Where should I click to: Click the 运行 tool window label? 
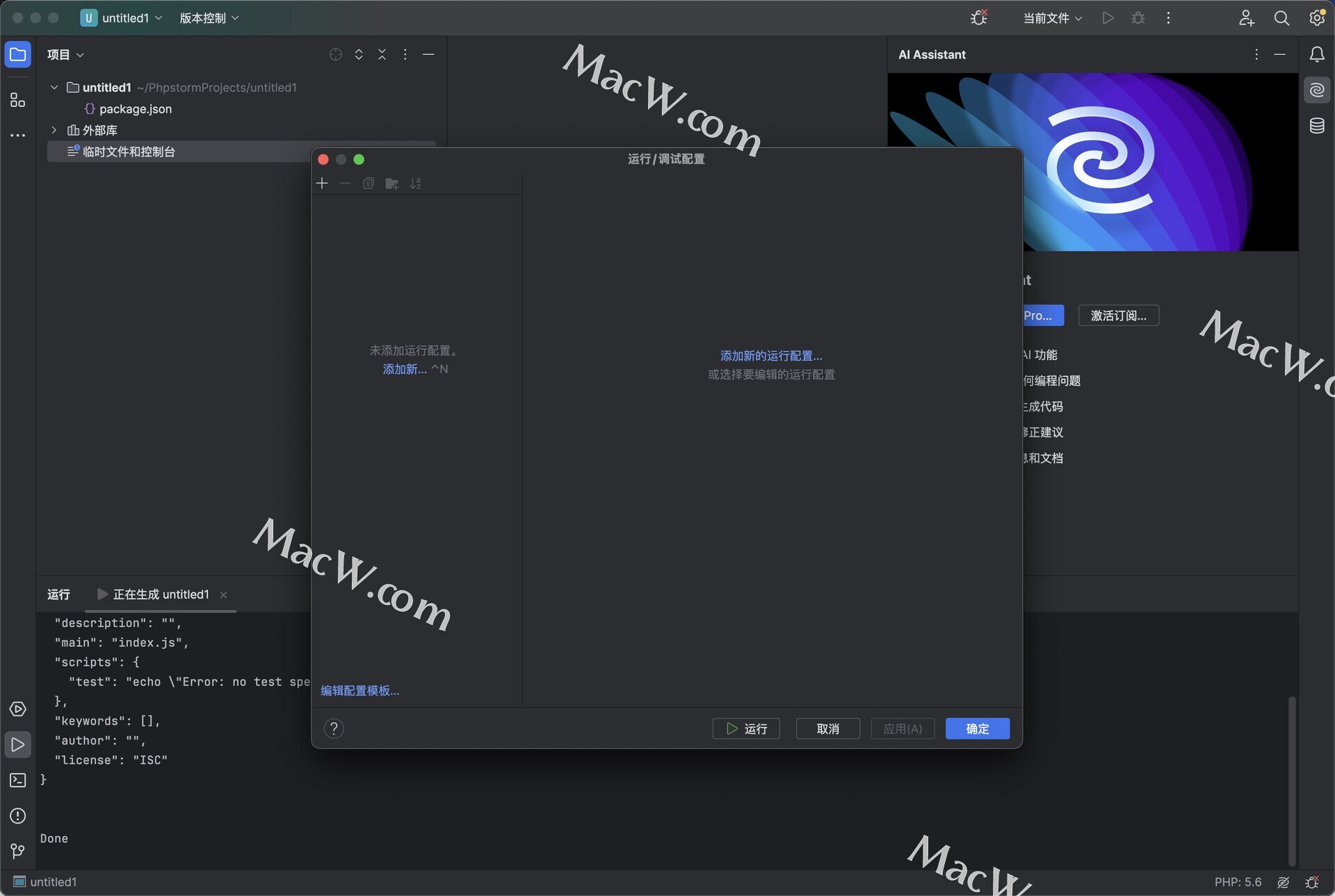(x=58, y=594)
